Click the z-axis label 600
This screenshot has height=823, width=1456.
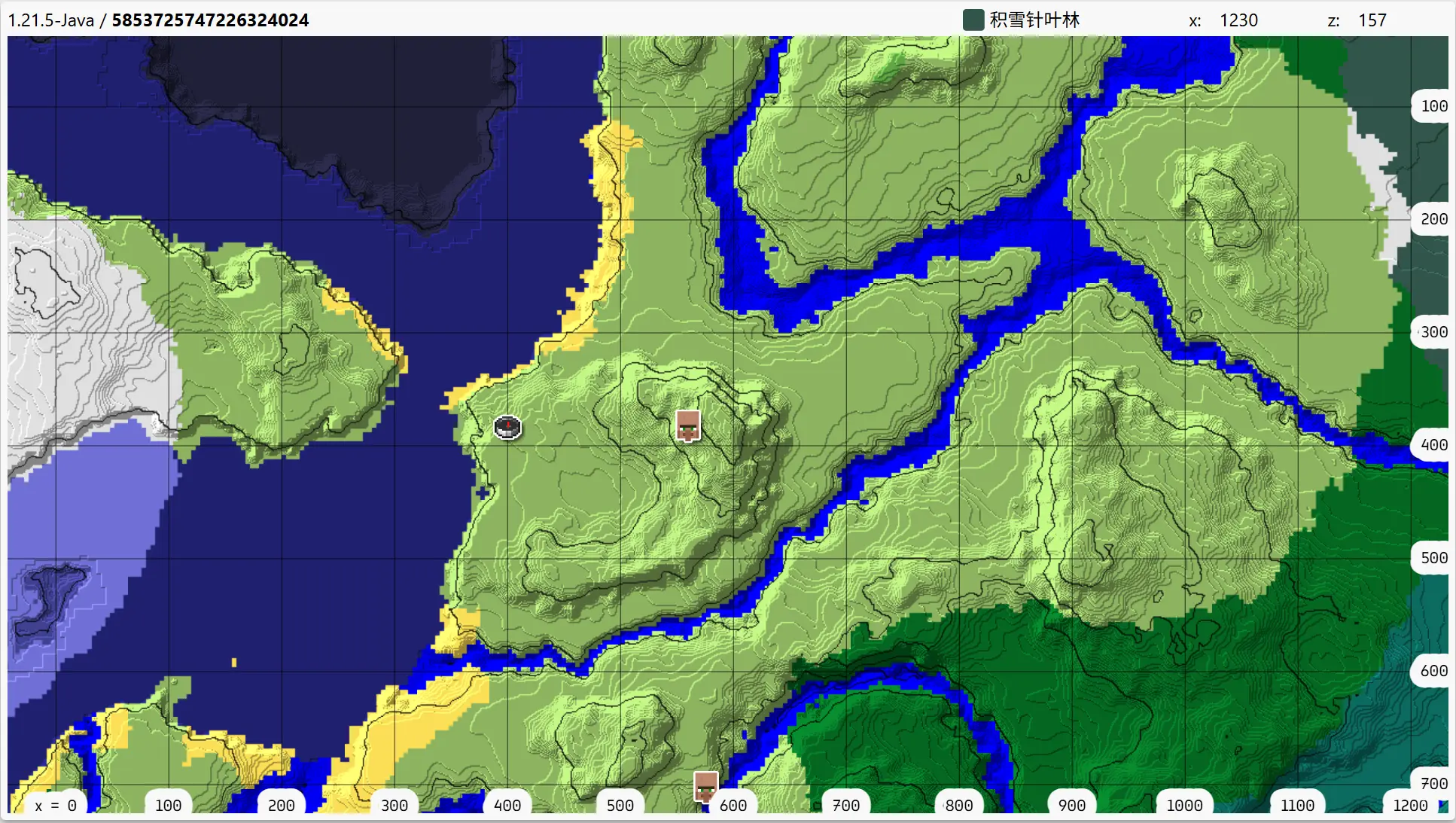tap(1433, 671)
